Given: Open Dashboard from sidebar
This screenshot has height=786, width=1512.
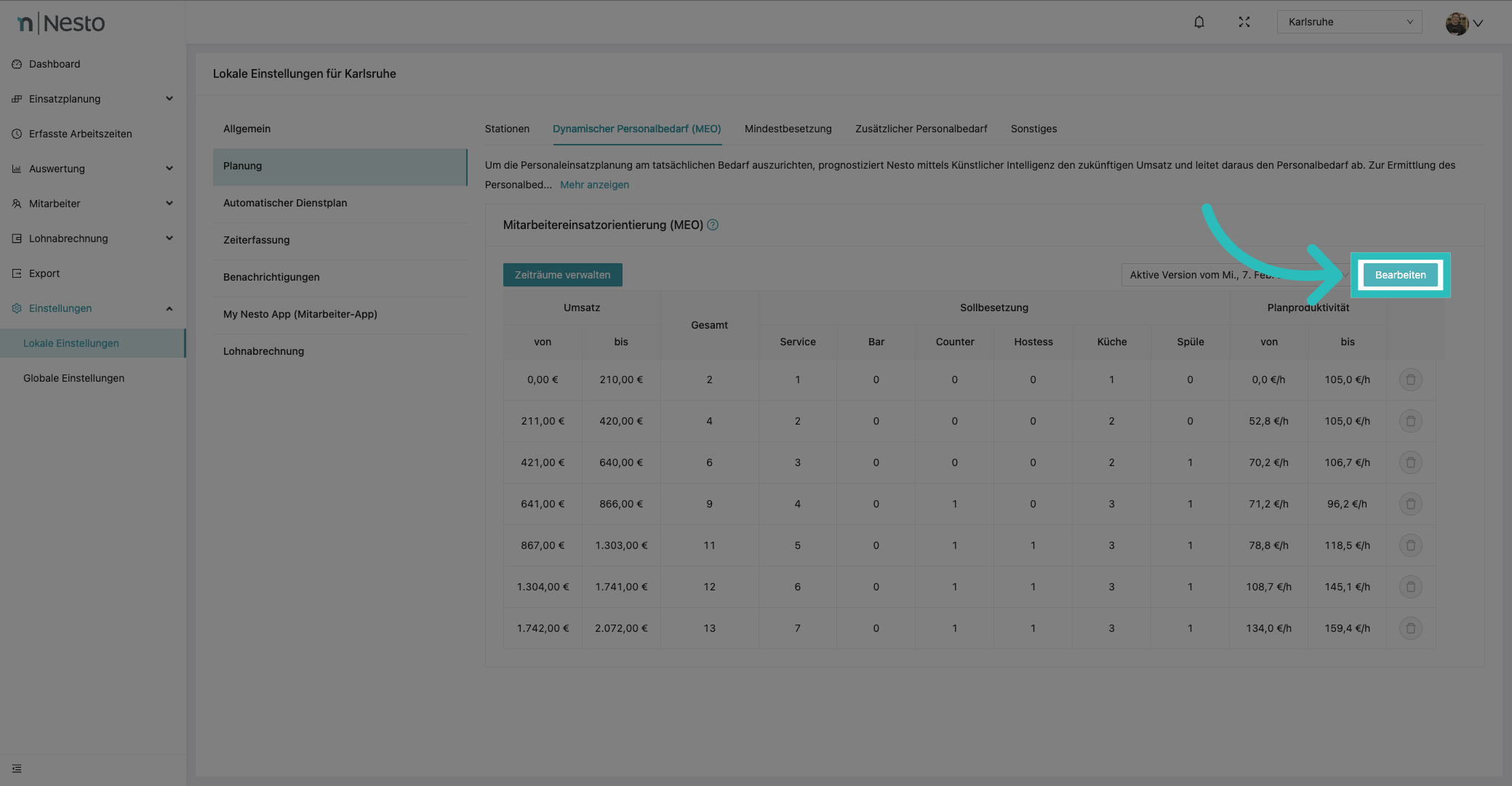Looking at the screenshot, I should click(x=55, y=64).
